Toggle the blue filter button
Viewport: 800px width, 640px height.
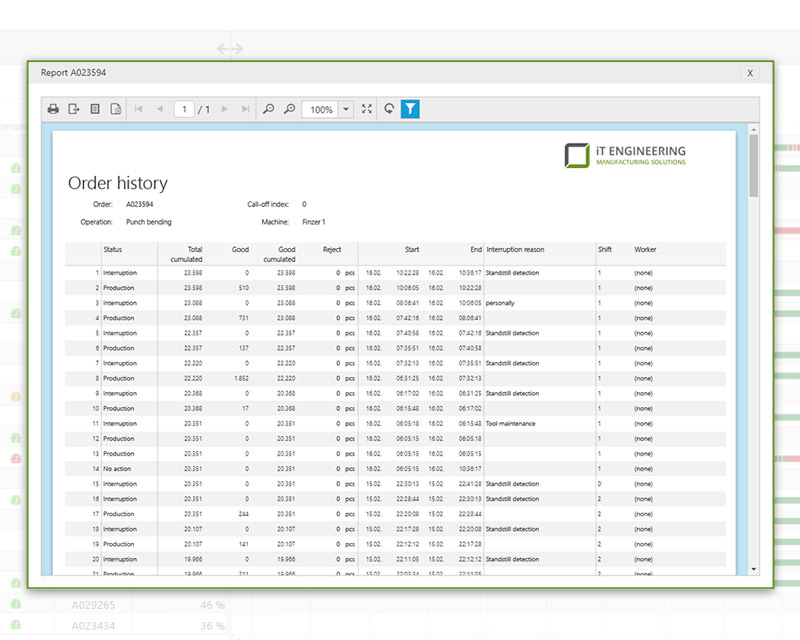tap(410, 109)
